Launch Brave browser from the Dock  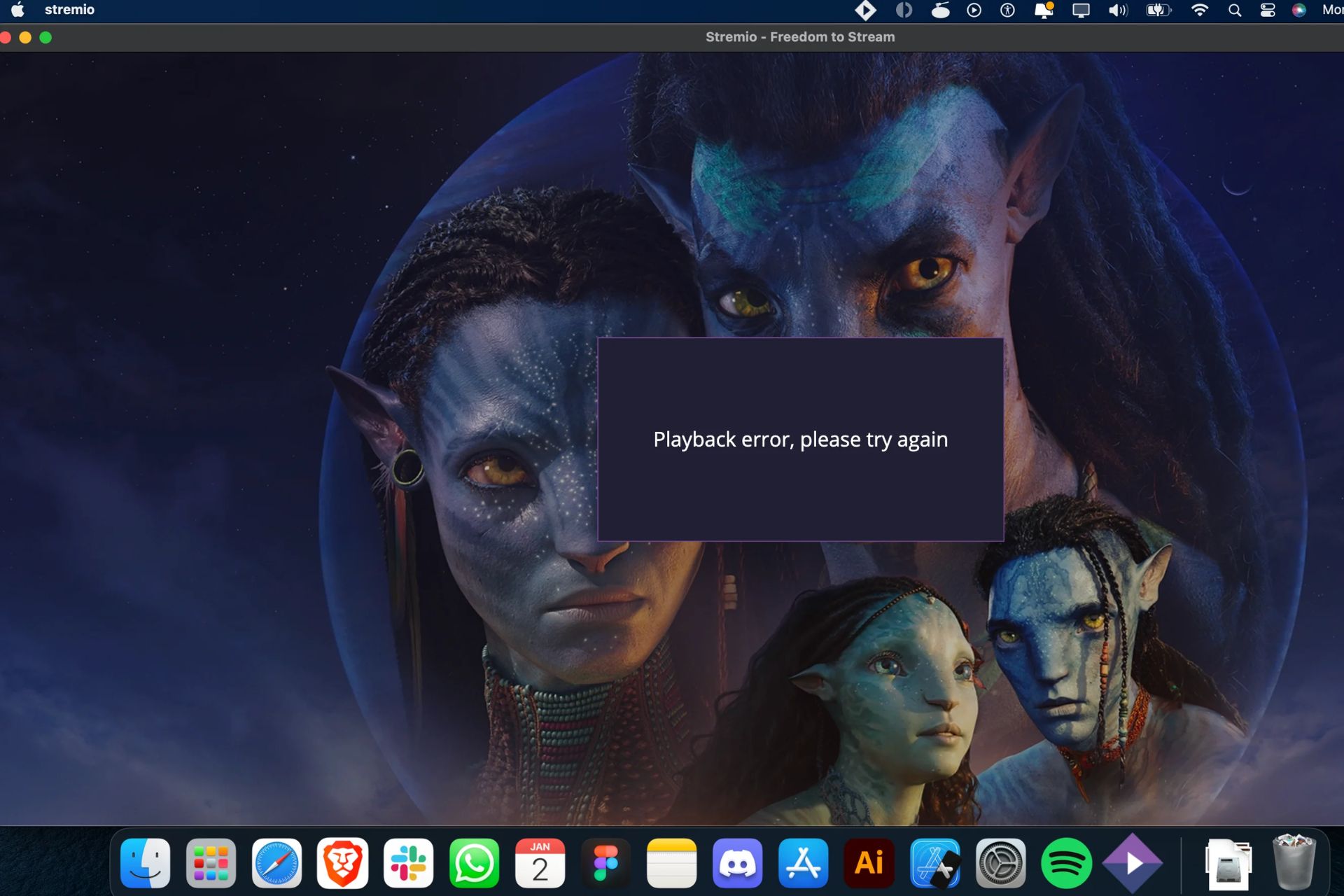342,863
